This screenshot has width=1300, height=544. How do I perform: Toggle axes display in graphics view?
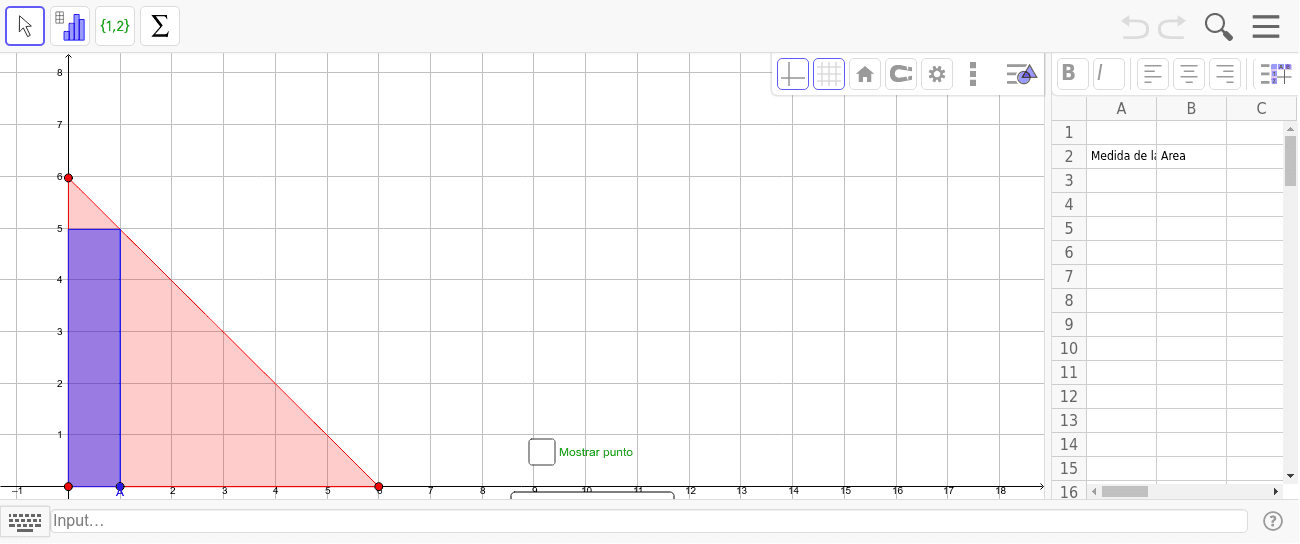(793, 74)
